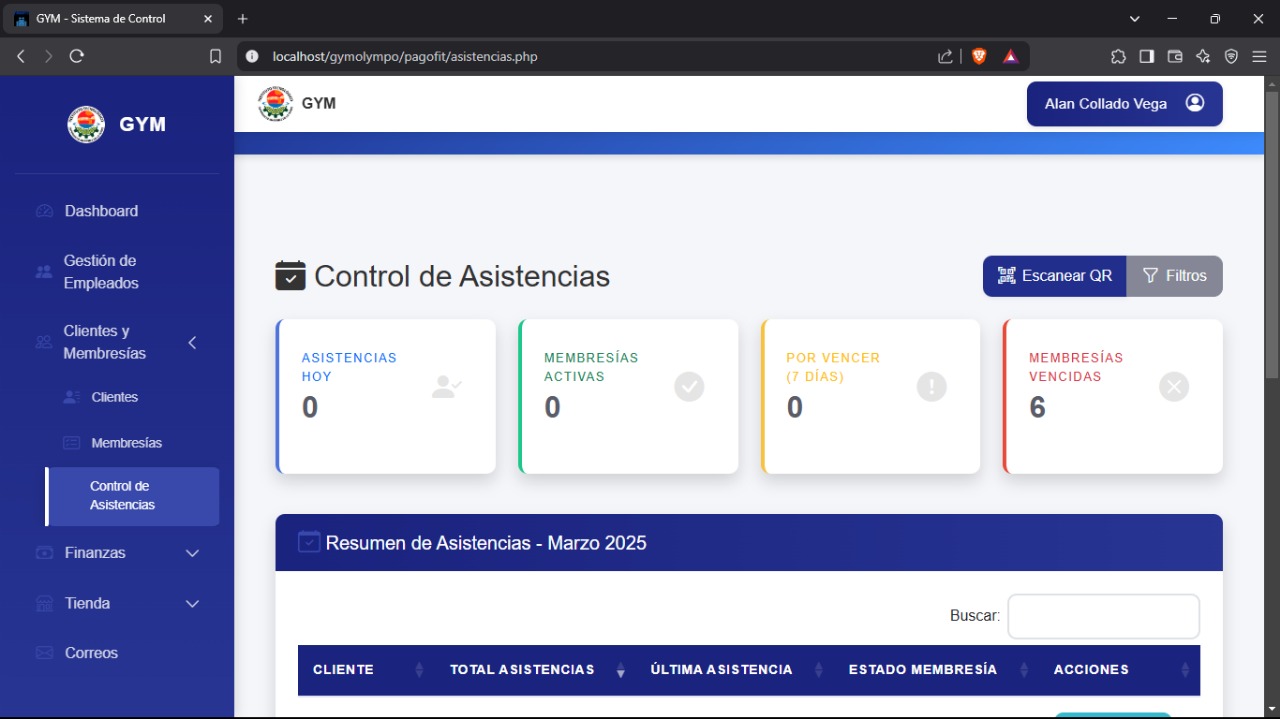Open Correos from the sidebar

pyautogui.click(x=91, y=653)
